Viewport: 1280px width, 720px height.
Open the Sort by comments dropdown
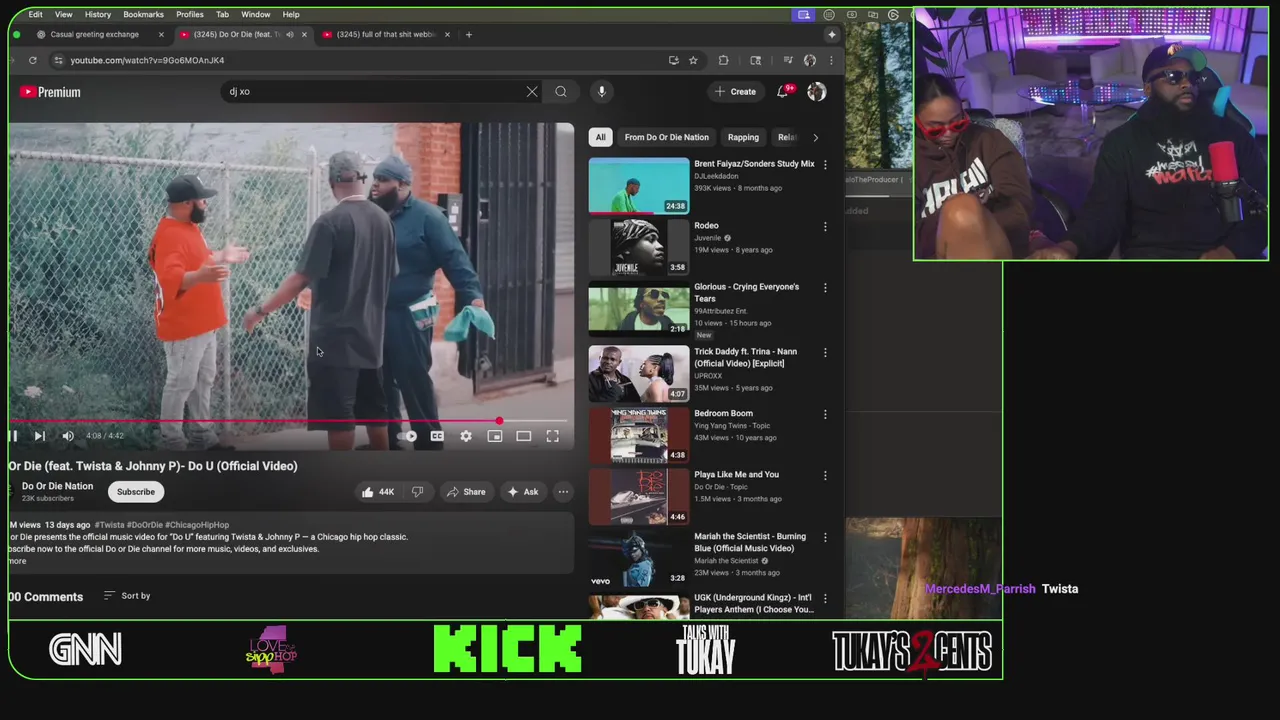127,596
